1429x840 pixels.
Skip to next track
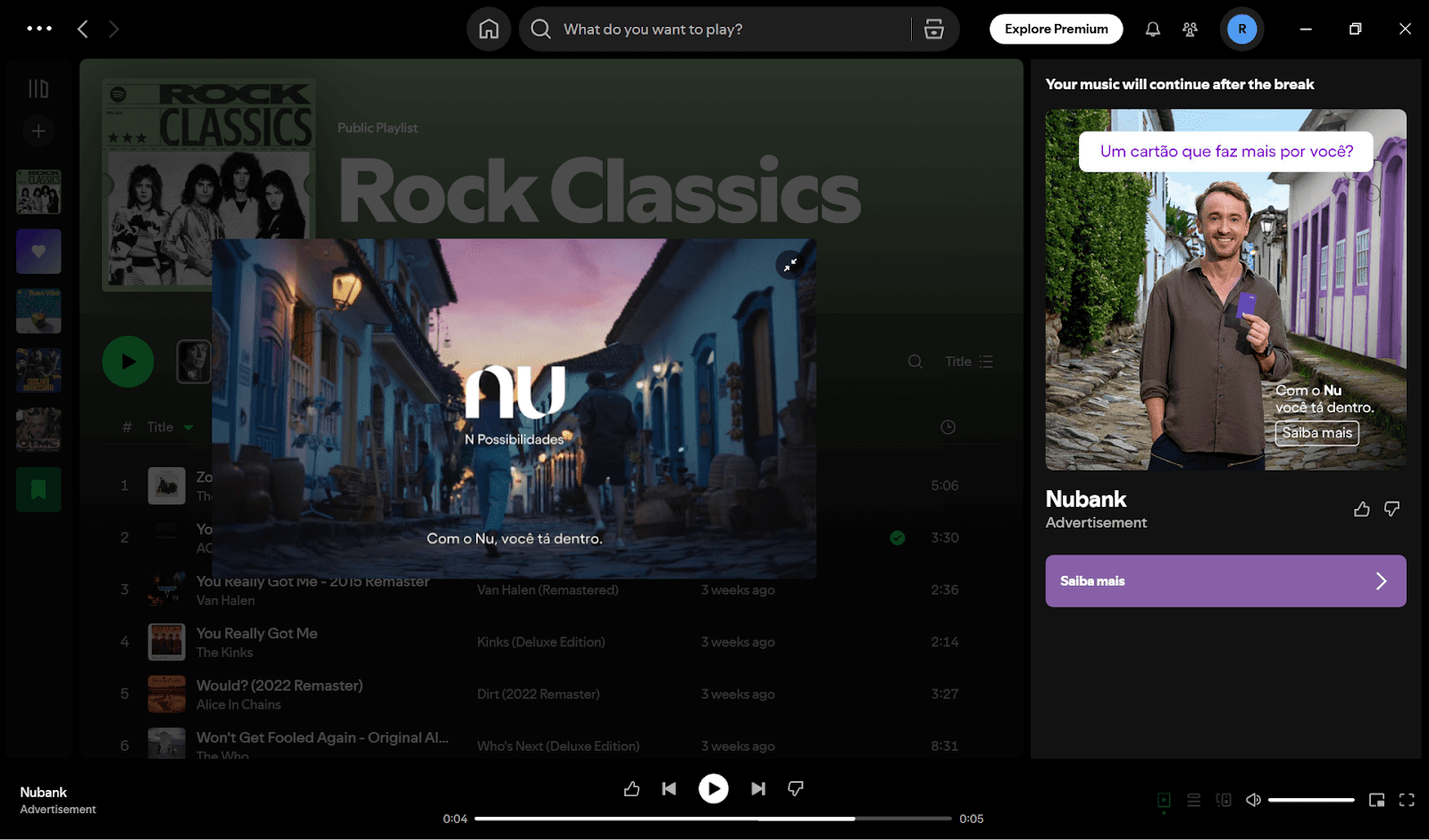tap(758, 788)
